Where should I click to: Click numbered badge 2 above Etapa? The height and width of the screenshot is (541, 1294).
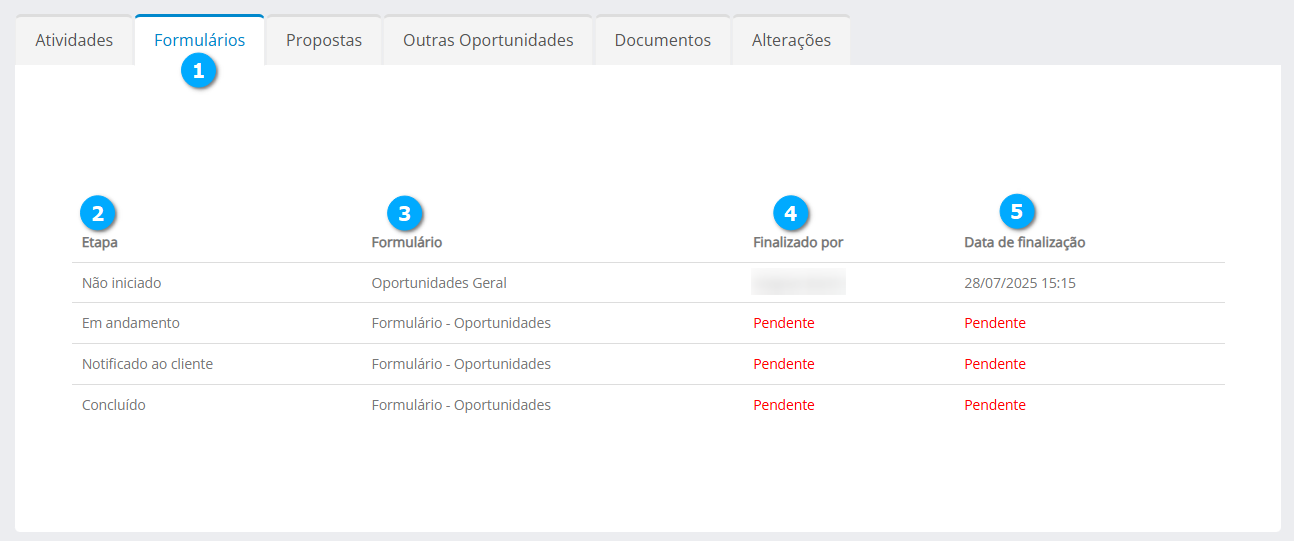click(x=98, y=212)
